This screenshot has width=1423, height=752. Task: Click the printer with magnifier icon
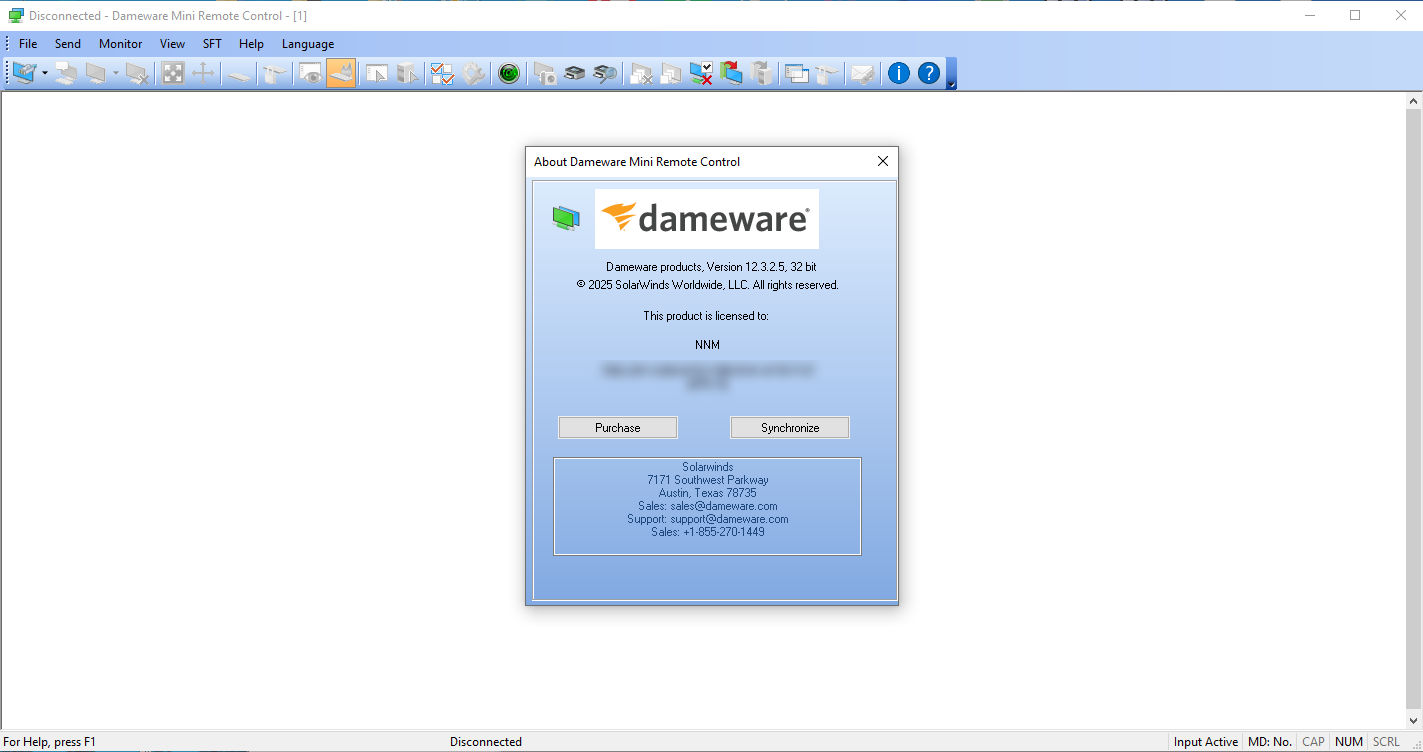[x=605, y=73]
